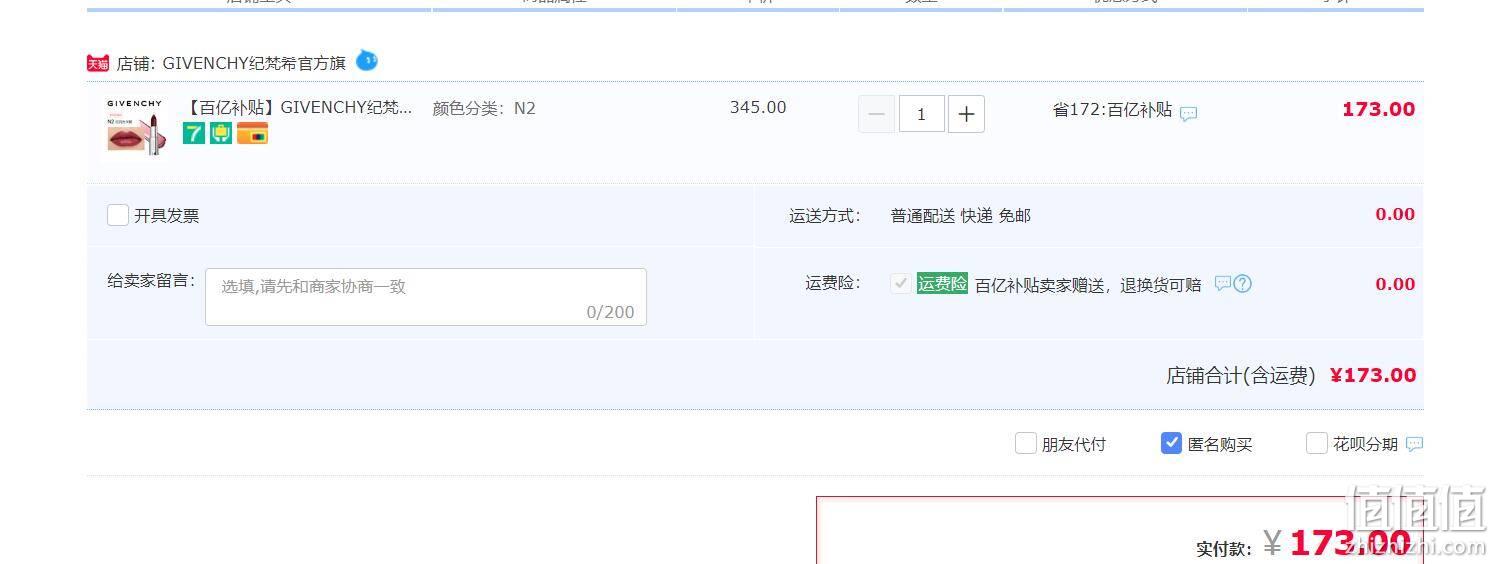This screenshot has width=1495, height=564.
Task: Click the Tmall logo icon beside the store name
Action: (98, 64)
